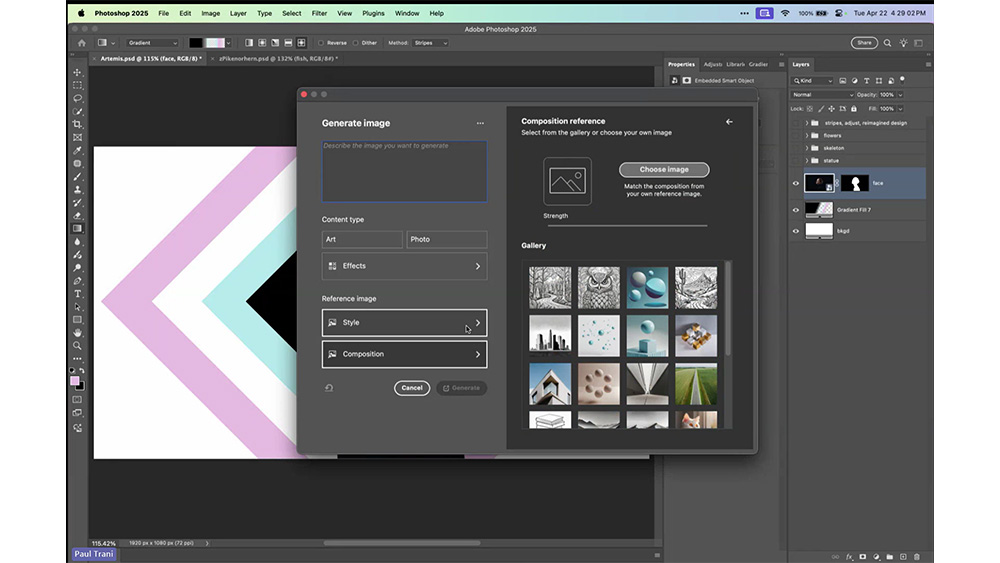Click the Home icon in options bar

point(82,43)
